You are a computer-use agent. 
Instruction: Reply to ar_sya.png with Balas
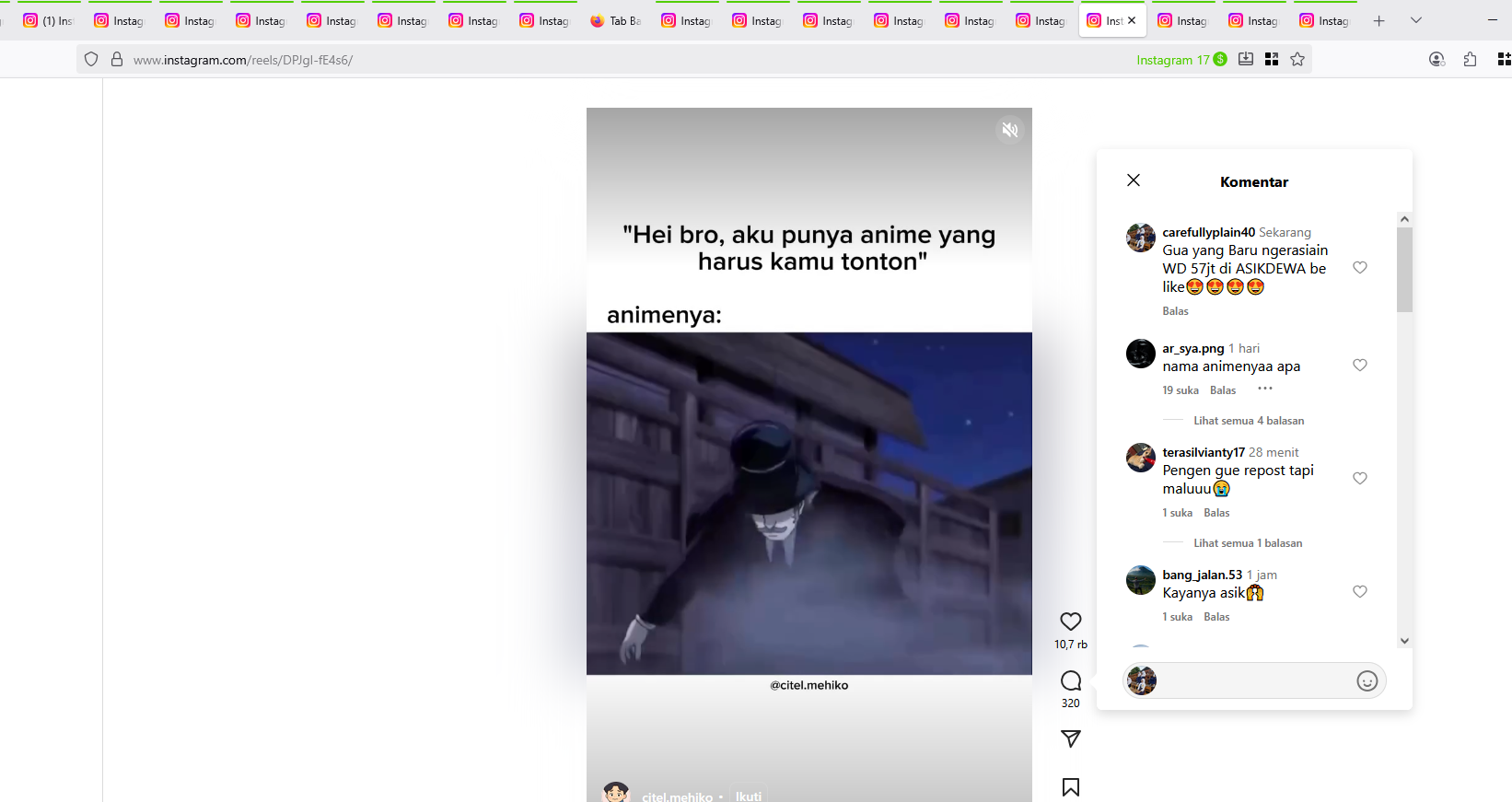point(1223,390)
